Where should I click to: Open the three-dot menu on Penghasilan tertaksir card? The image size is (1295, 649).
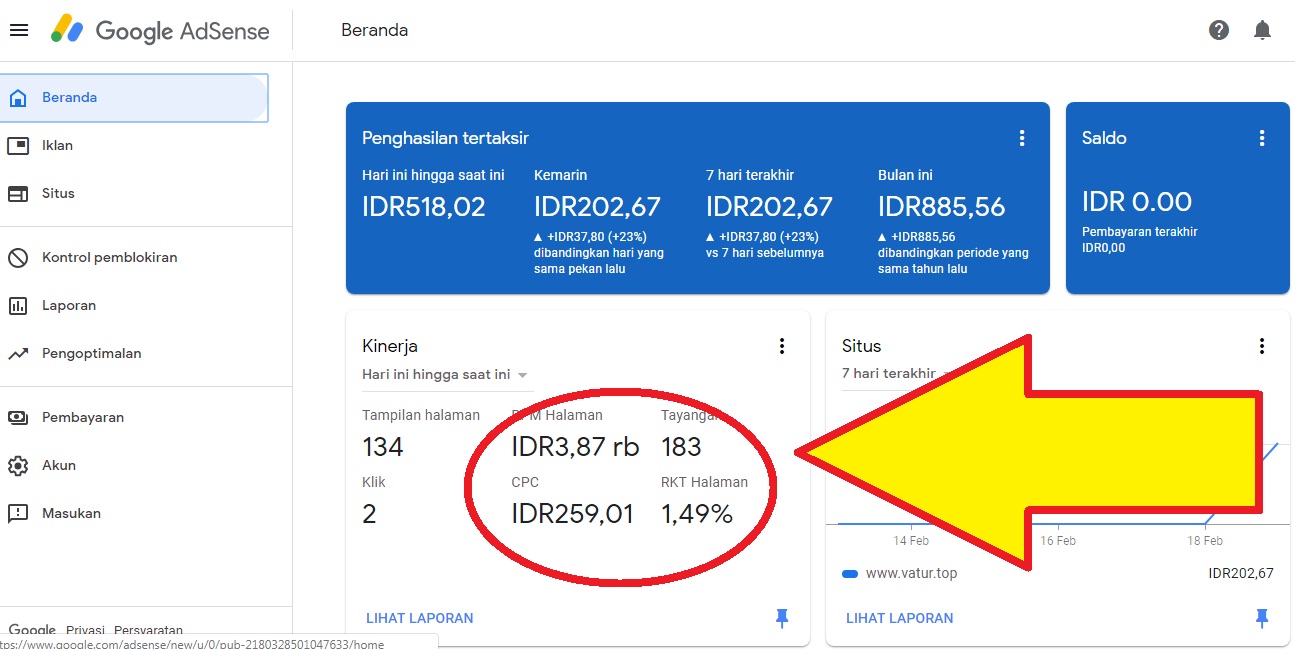1022,138
